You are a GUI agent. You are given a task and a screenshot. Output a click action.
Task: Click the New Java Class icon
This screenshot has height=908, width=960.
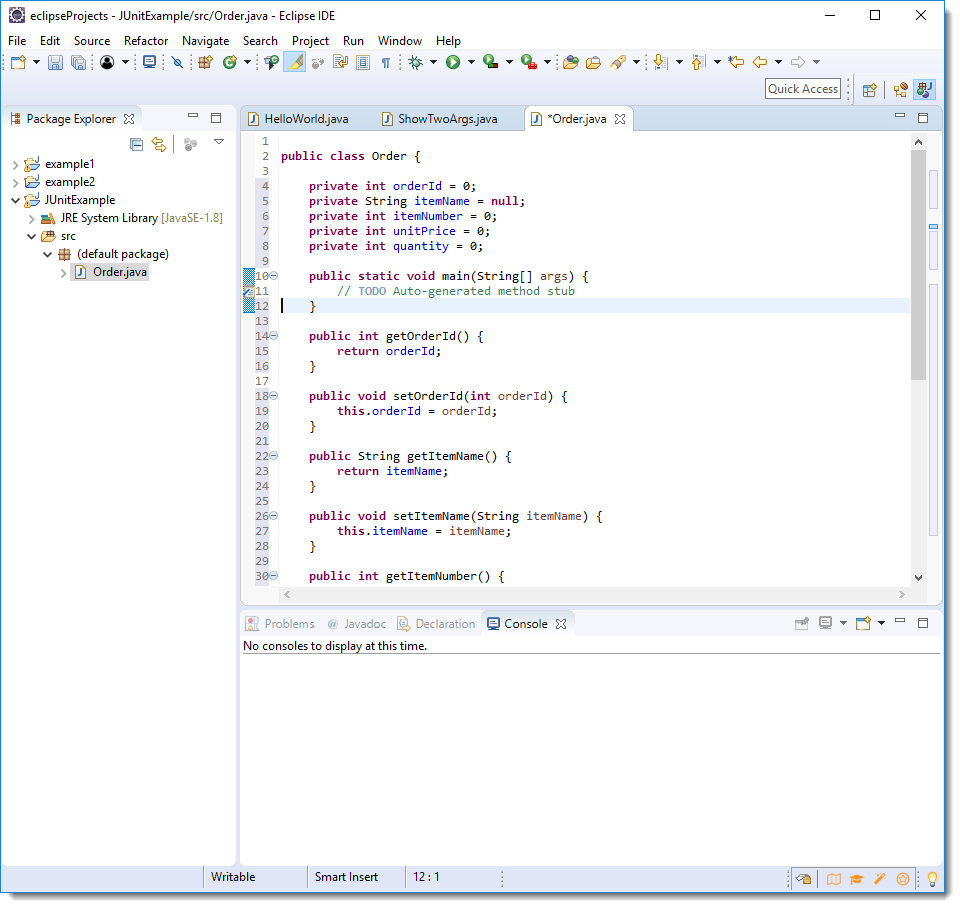tap(230, 62)
